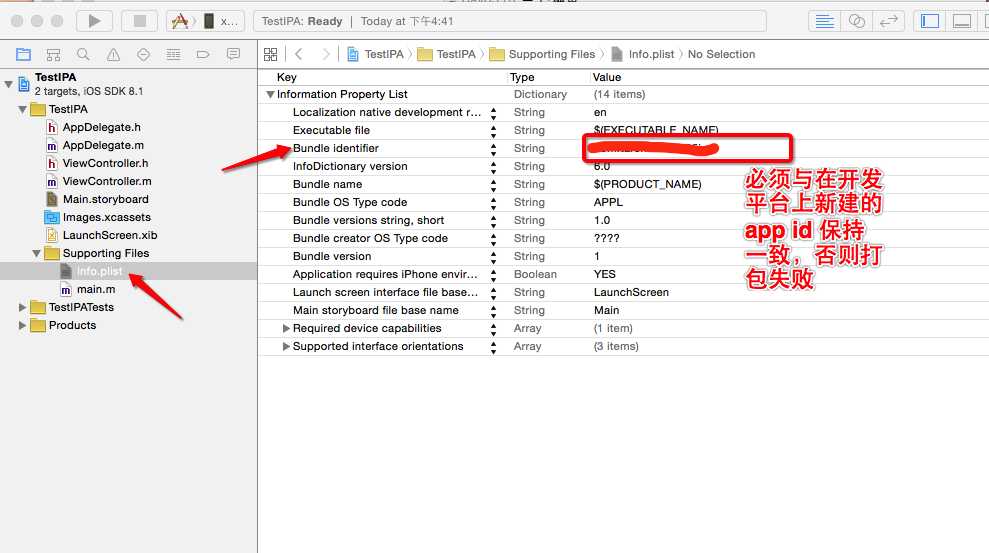
Task: Go forward in editor history
Action: coord(325,54)
